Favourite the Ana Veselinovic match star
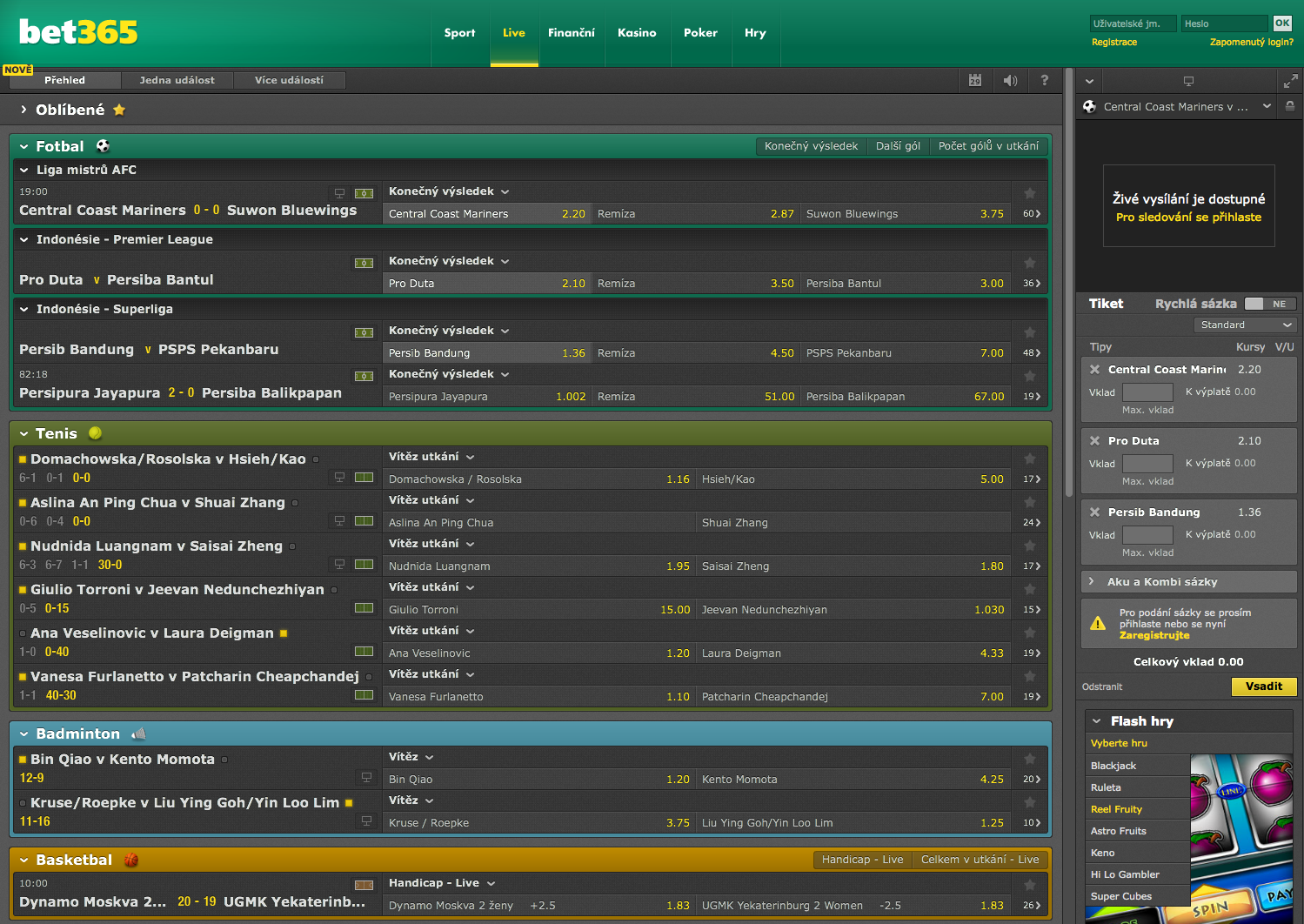1304x924 pixels. (1030, 633)
